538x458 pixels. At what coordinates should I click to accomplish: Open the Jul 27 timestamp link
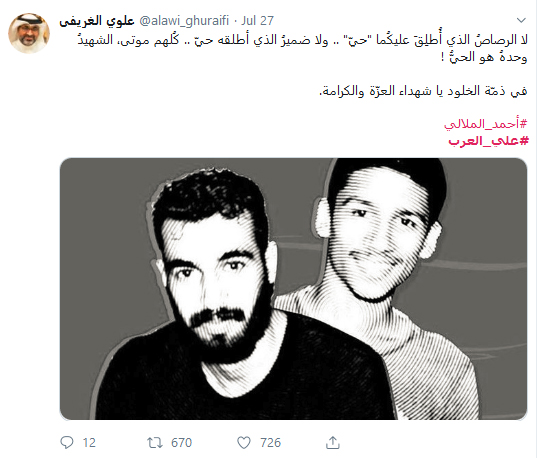click(257, 21)
